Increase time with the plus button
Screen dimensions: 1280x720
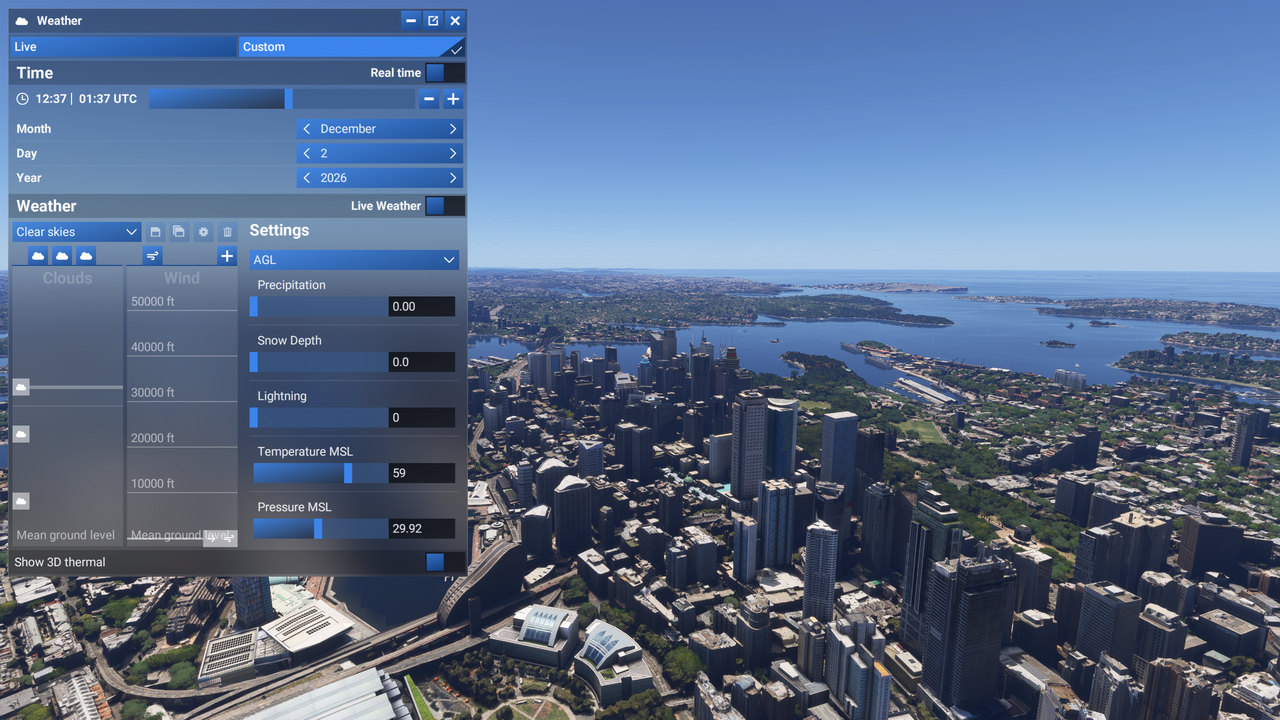pyautogui.click(x=453, y=99)
